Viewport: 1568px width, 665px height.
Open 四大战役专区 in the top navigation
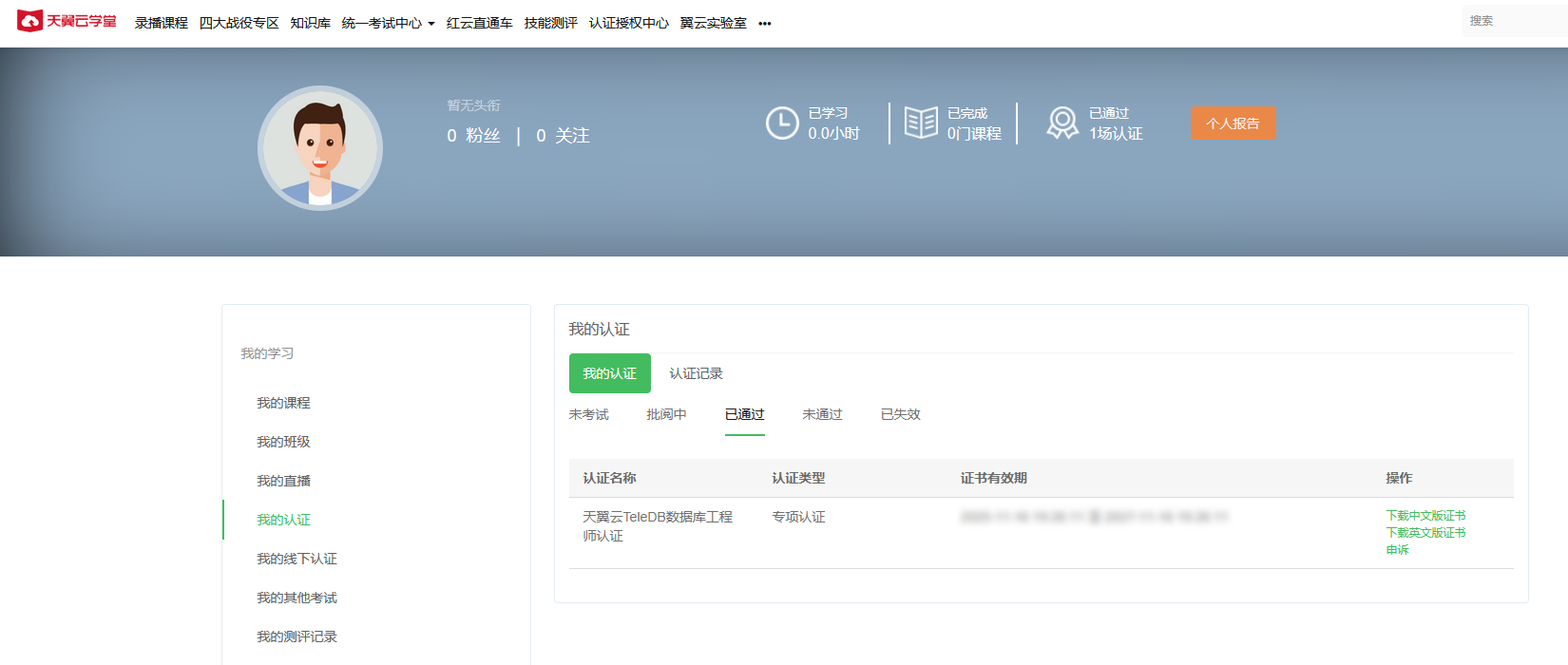[239, 23]
